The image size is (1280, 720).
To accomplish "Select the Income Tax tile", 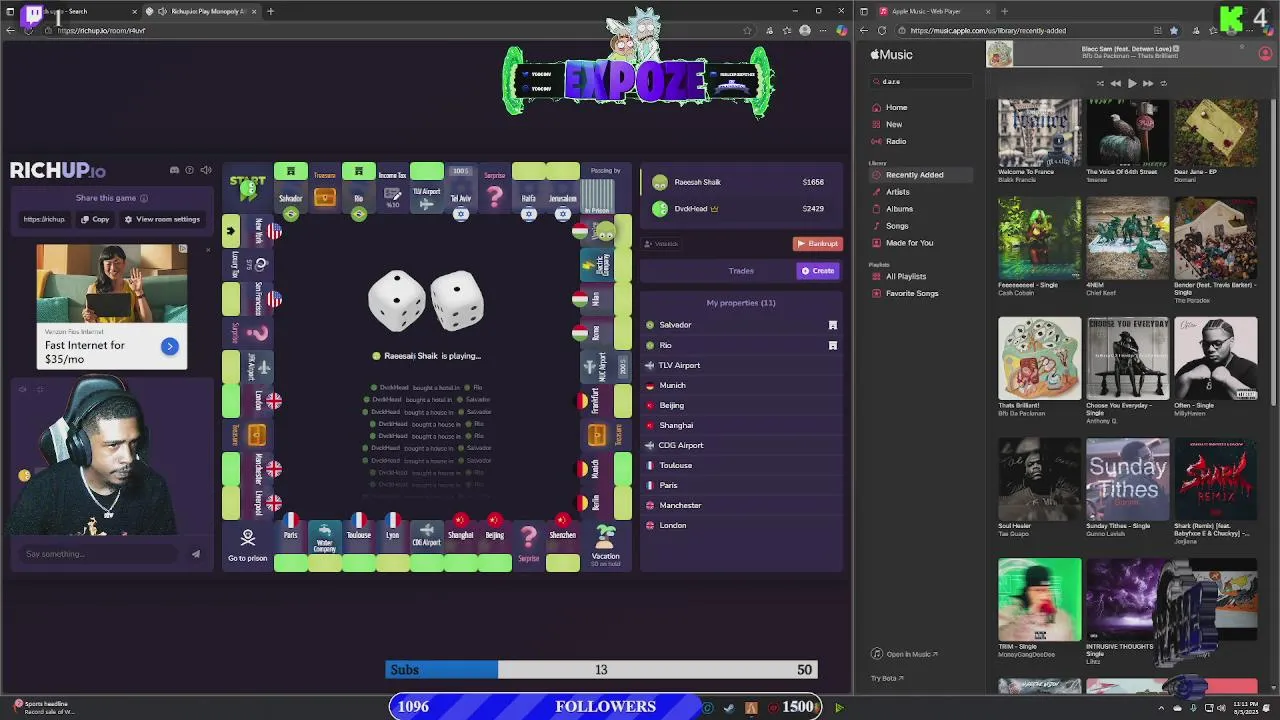I will click(392, 189).
